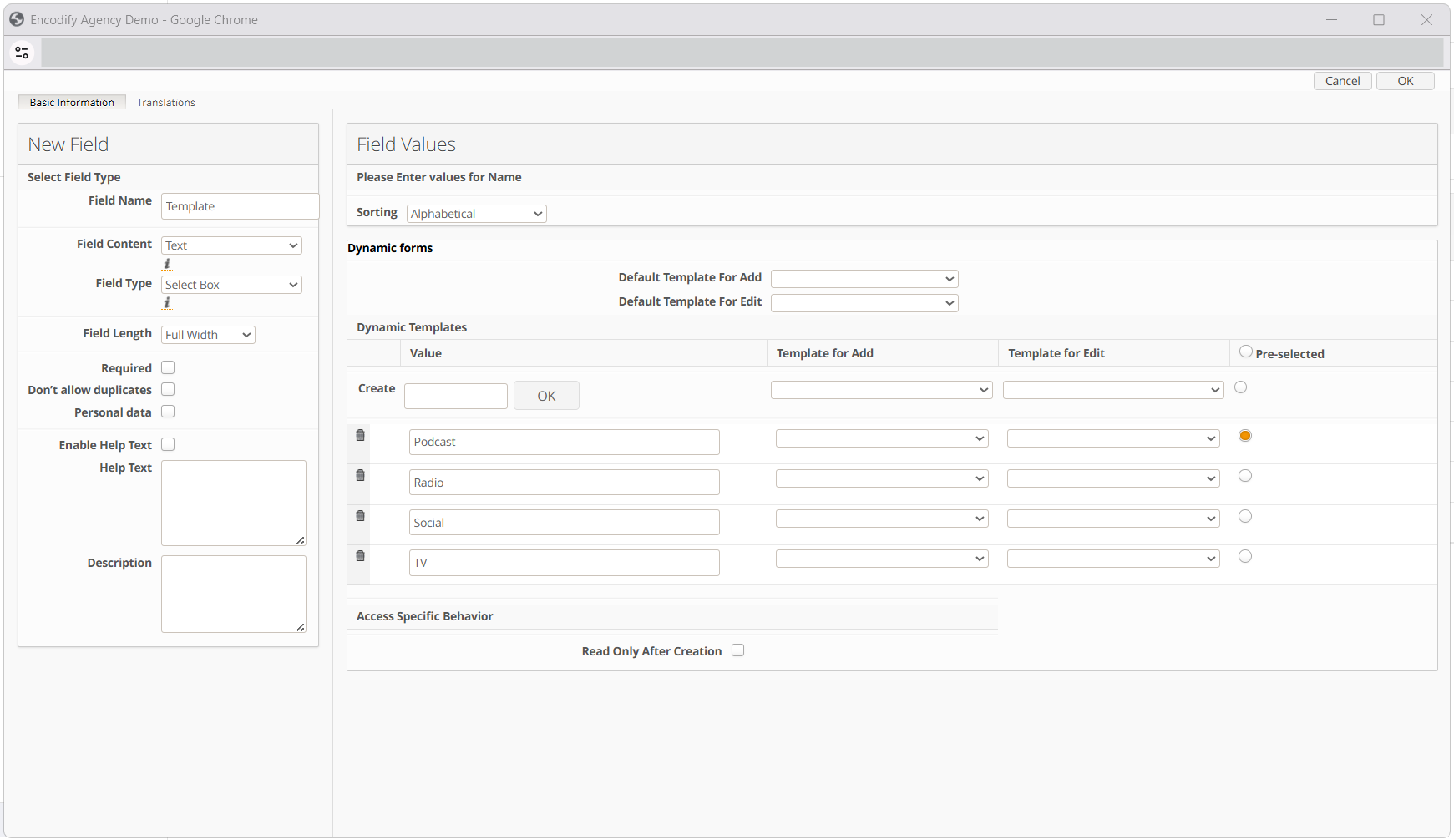
Task: Mark TV as the pre-selected value
Action: click(x=1245, y=556)
